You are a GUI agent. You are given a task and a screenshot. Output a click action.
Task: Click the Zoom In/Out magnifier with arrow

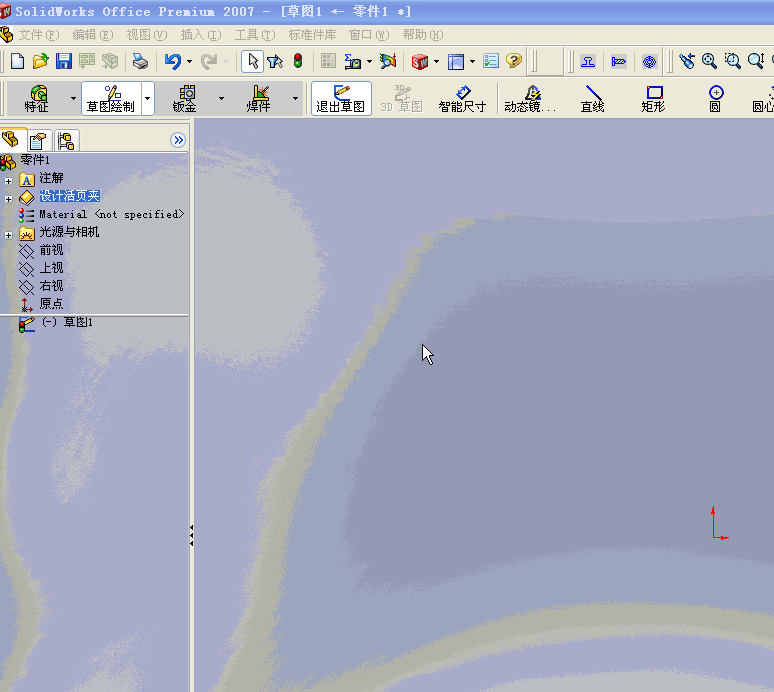point(756,61)
